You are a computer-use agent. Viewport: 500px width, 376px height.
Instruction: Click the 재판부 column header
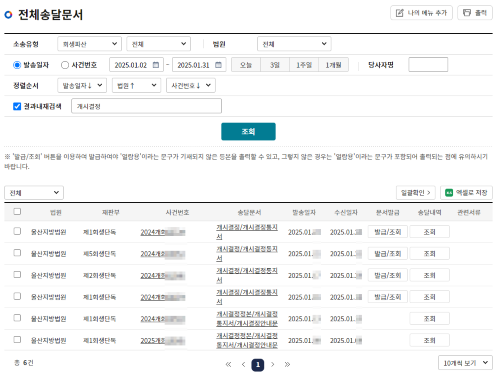click(111, 212)
